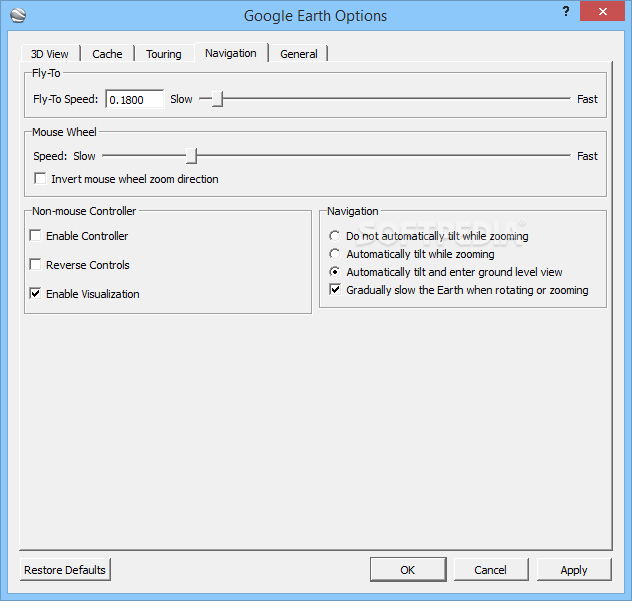Switch to the General tab

(299, 54)
